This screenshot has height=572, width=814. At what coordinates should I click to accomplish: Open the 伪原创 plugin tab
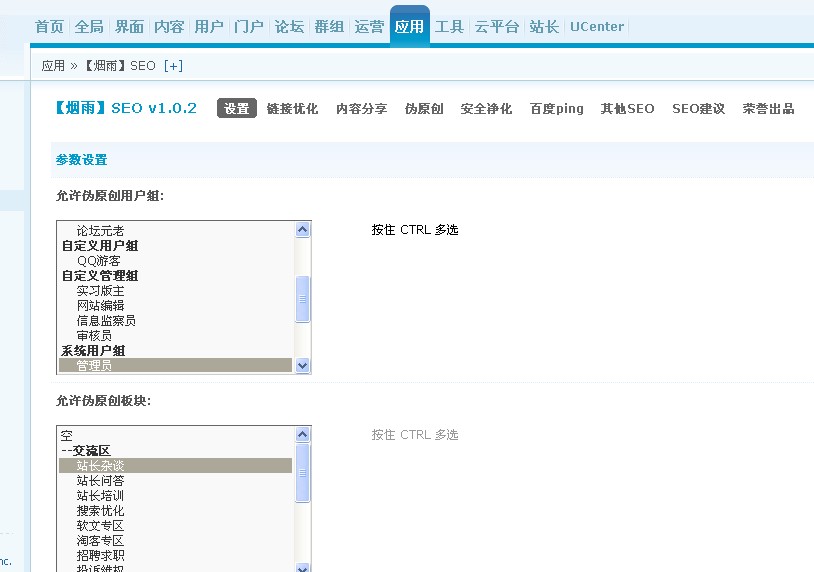click(x=424, y=109)
